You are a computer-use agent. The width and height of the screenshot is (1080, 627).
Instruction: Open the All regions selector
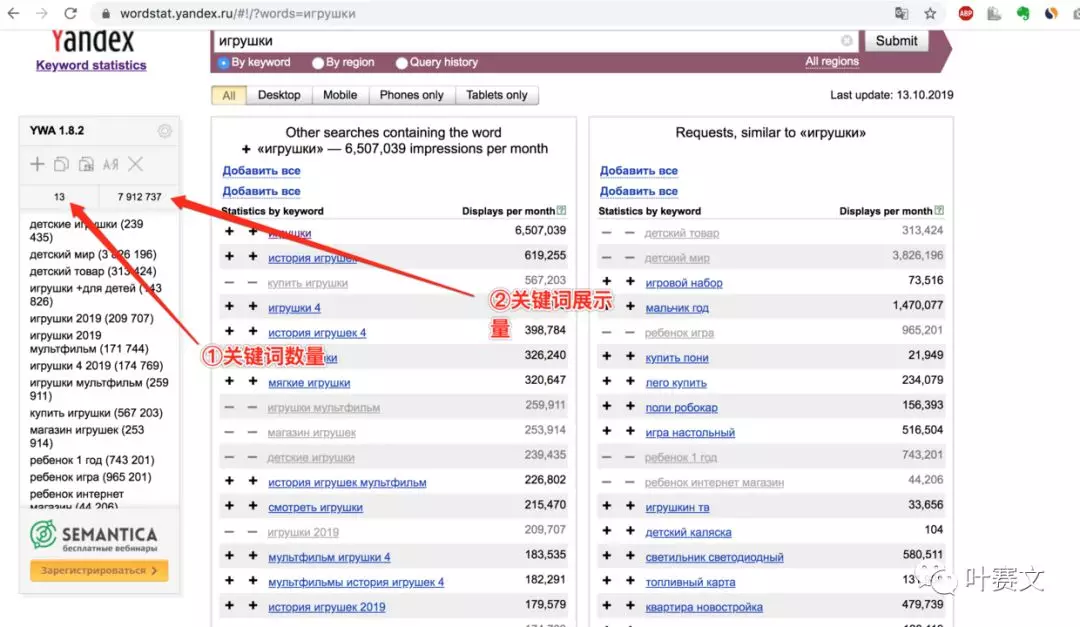834,61
